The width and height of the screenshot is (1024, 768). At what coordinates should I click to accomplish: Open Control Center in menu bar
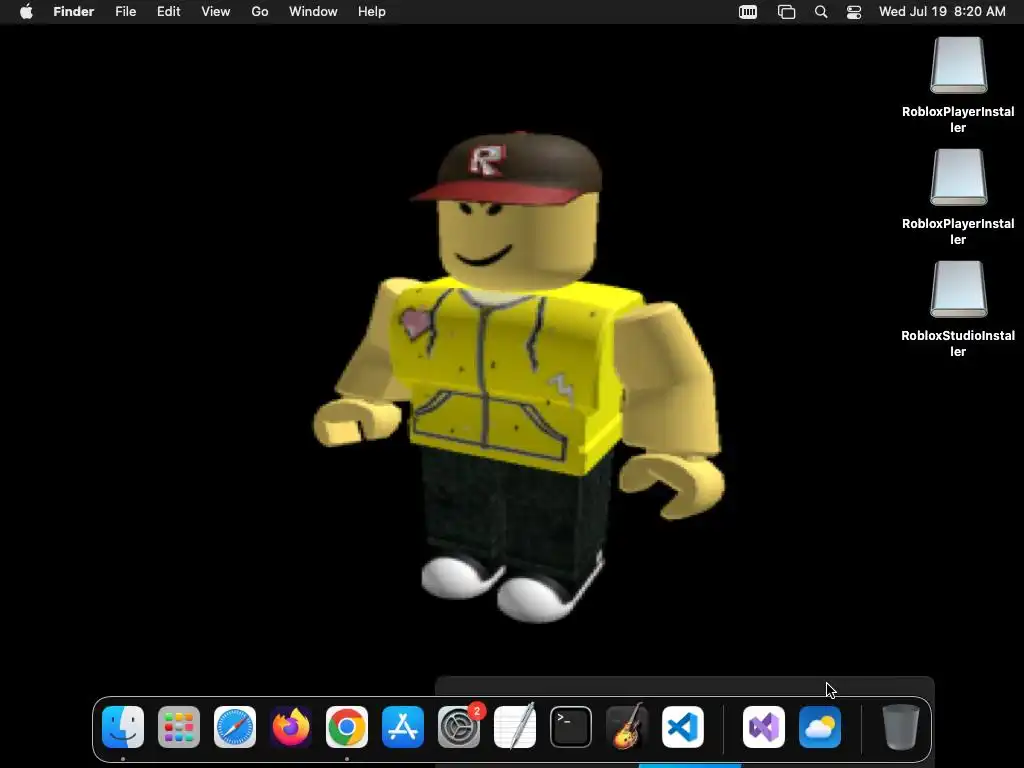854,12
